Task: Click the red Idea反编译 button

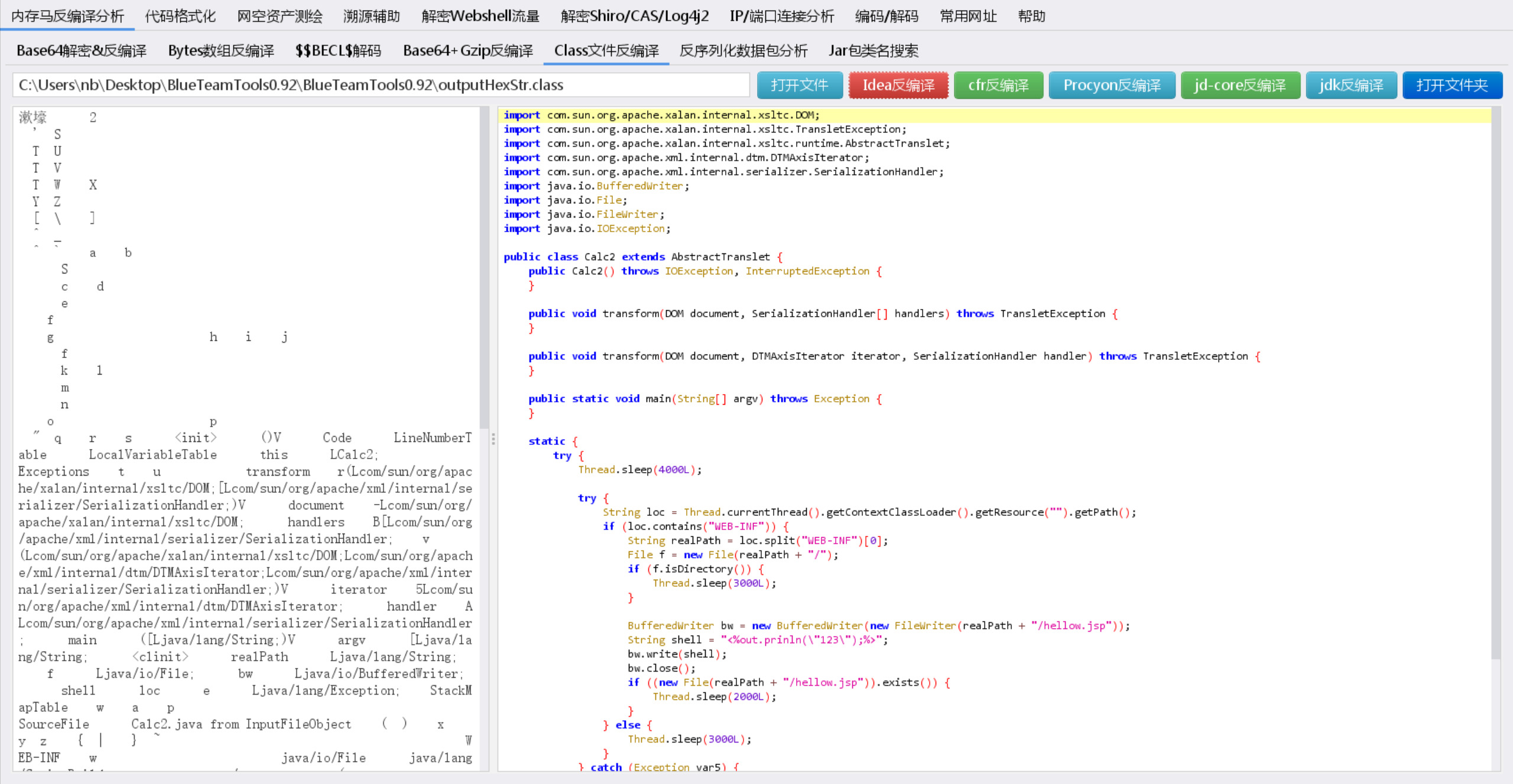Action: point(898,85)
